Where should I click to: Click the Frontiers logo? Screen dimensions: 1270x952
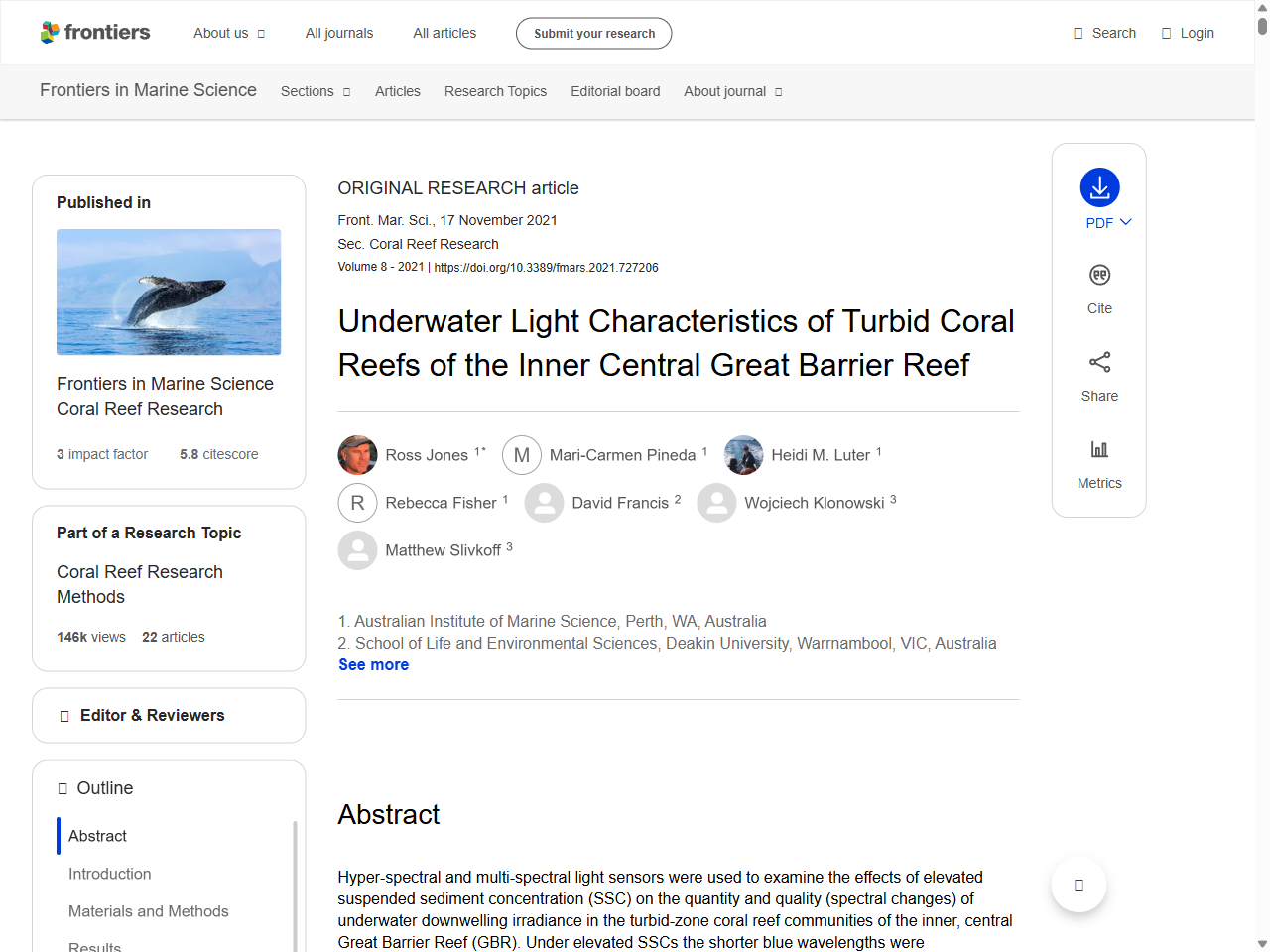coord(95,32)
